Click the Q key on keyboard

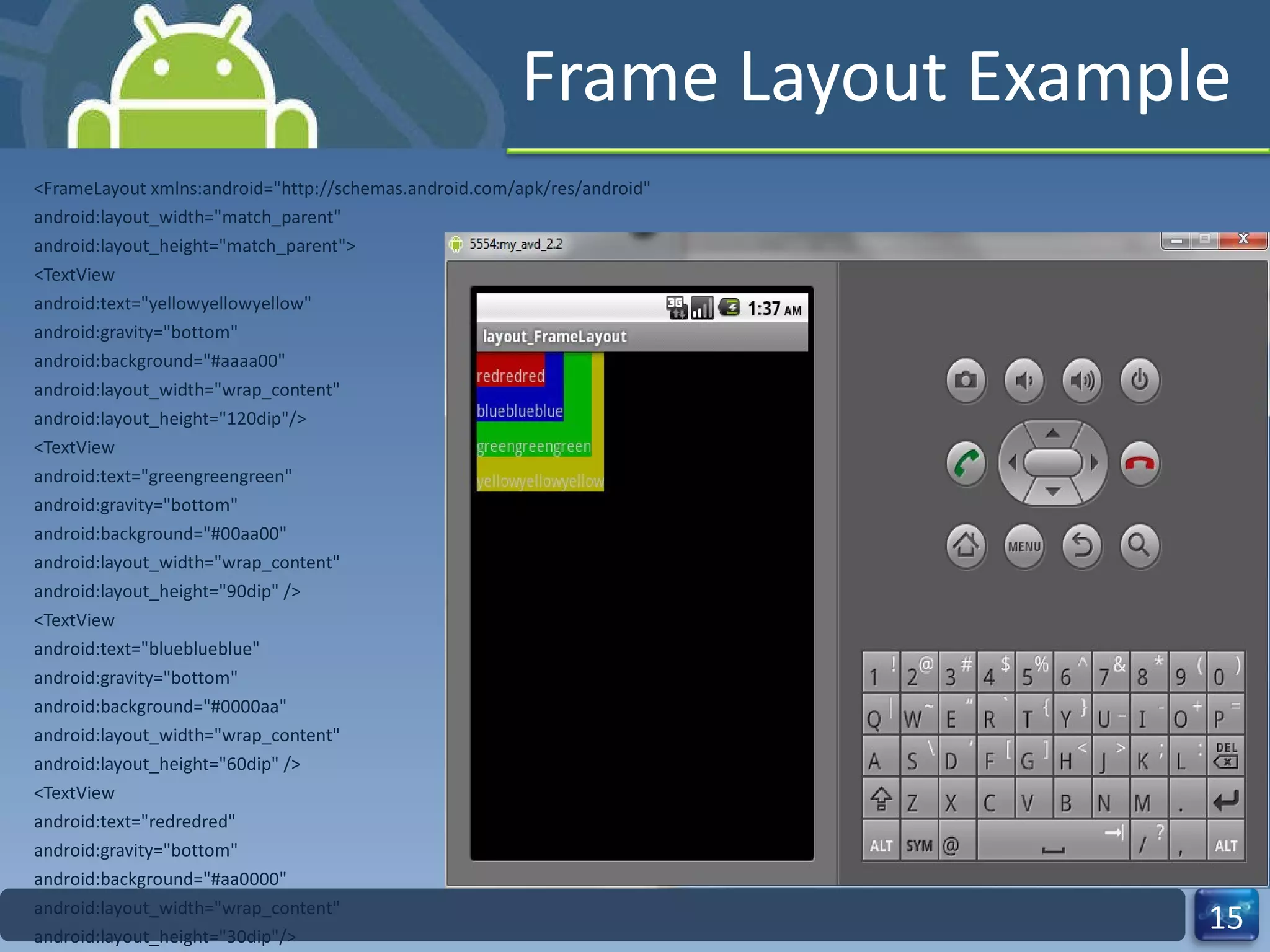click(881, 713)
